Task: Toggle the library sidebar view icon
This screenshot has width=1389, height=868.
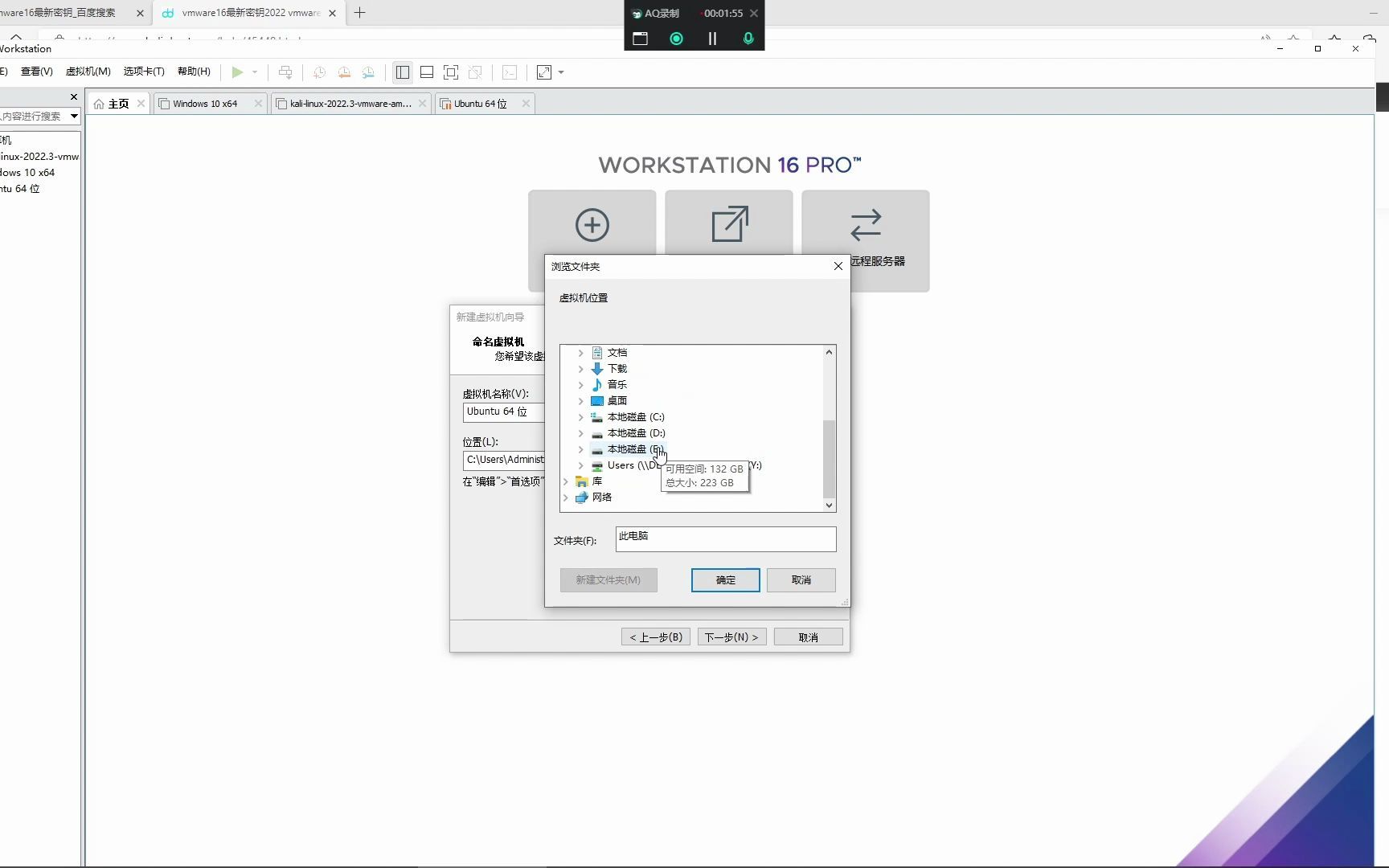Action: (x=403, y=72)
